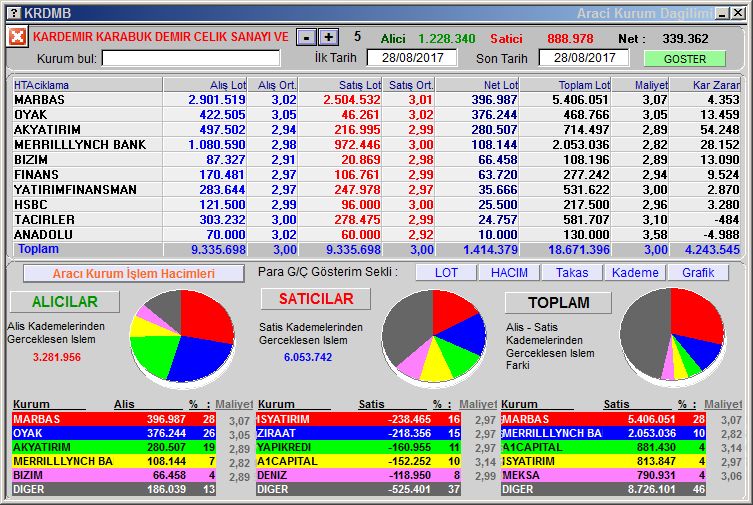Select the HSBC row

376,204
